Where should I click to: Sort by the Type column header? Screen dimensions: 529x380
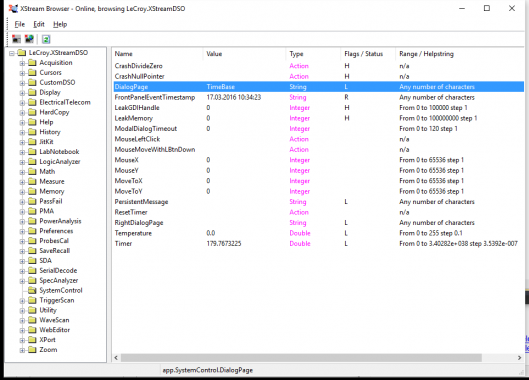tap(314, 54)
